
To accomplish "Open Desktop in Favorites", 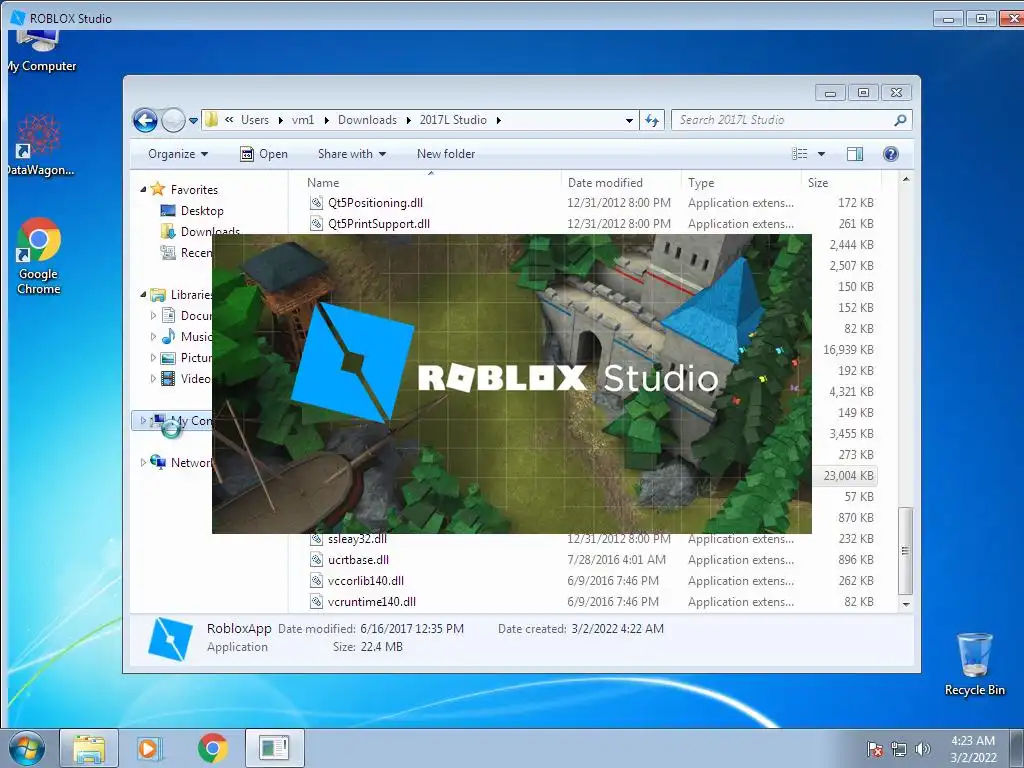I will [x=202, y=211].
